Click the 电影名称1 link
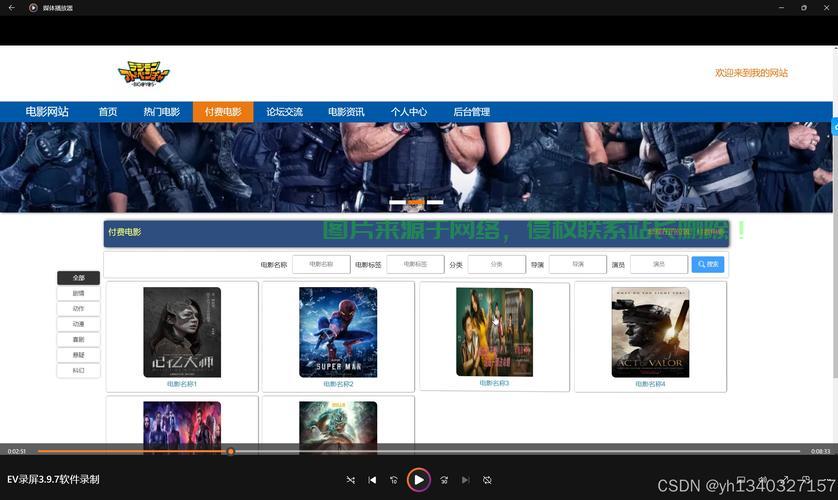The width and height of the screenshot is (838, 500). 182,384
